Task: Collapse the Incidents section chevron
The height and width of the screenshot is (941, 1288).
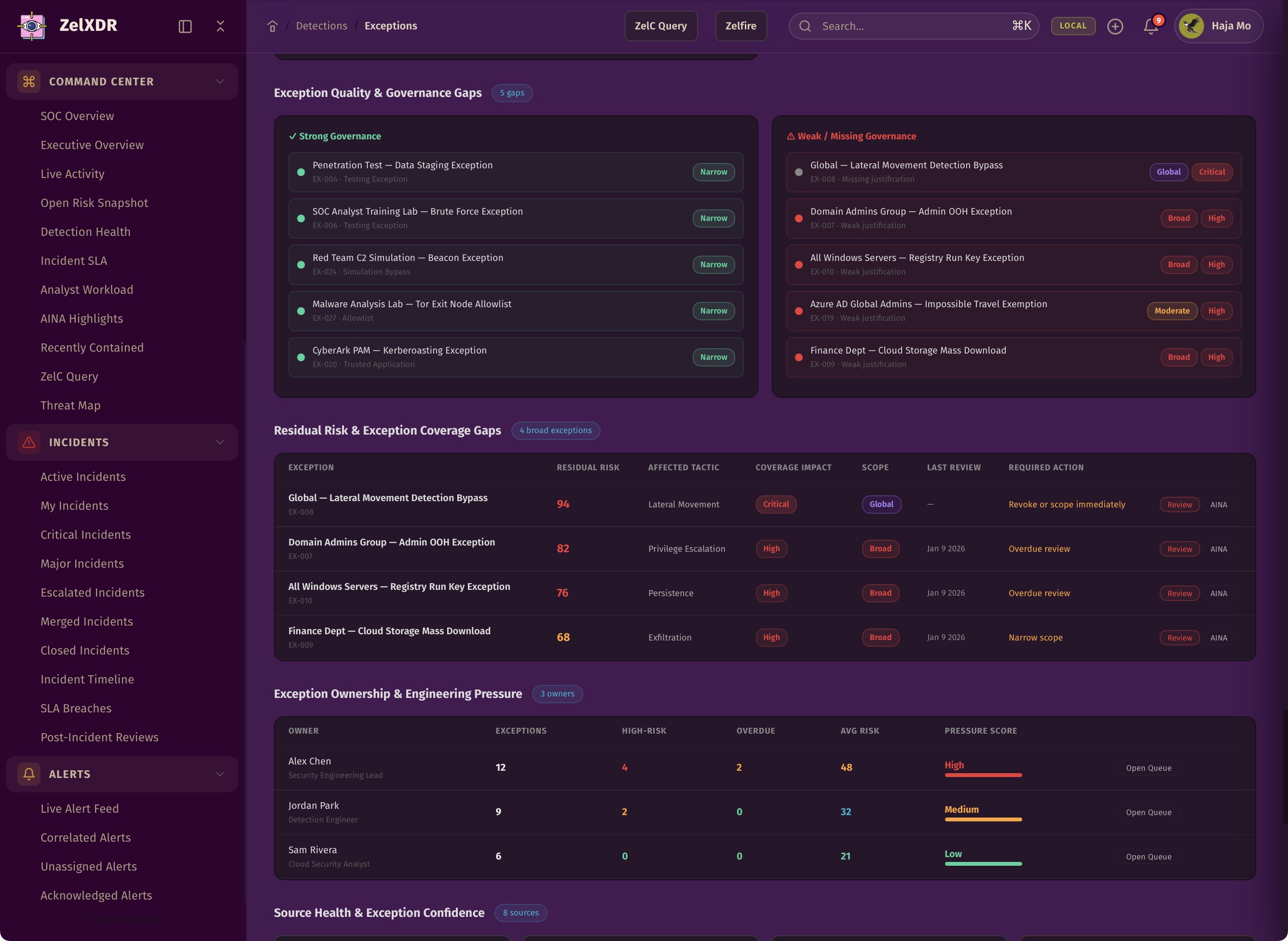Action: click(220, 442)
